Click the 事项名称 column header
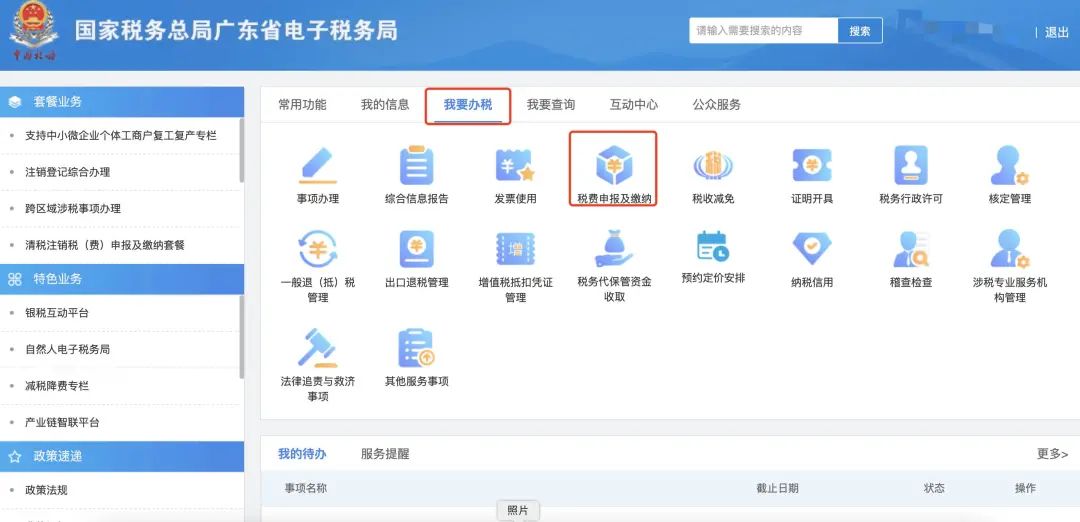The height and width of the screenshot is (522, 1080). [x=306, y=488]
